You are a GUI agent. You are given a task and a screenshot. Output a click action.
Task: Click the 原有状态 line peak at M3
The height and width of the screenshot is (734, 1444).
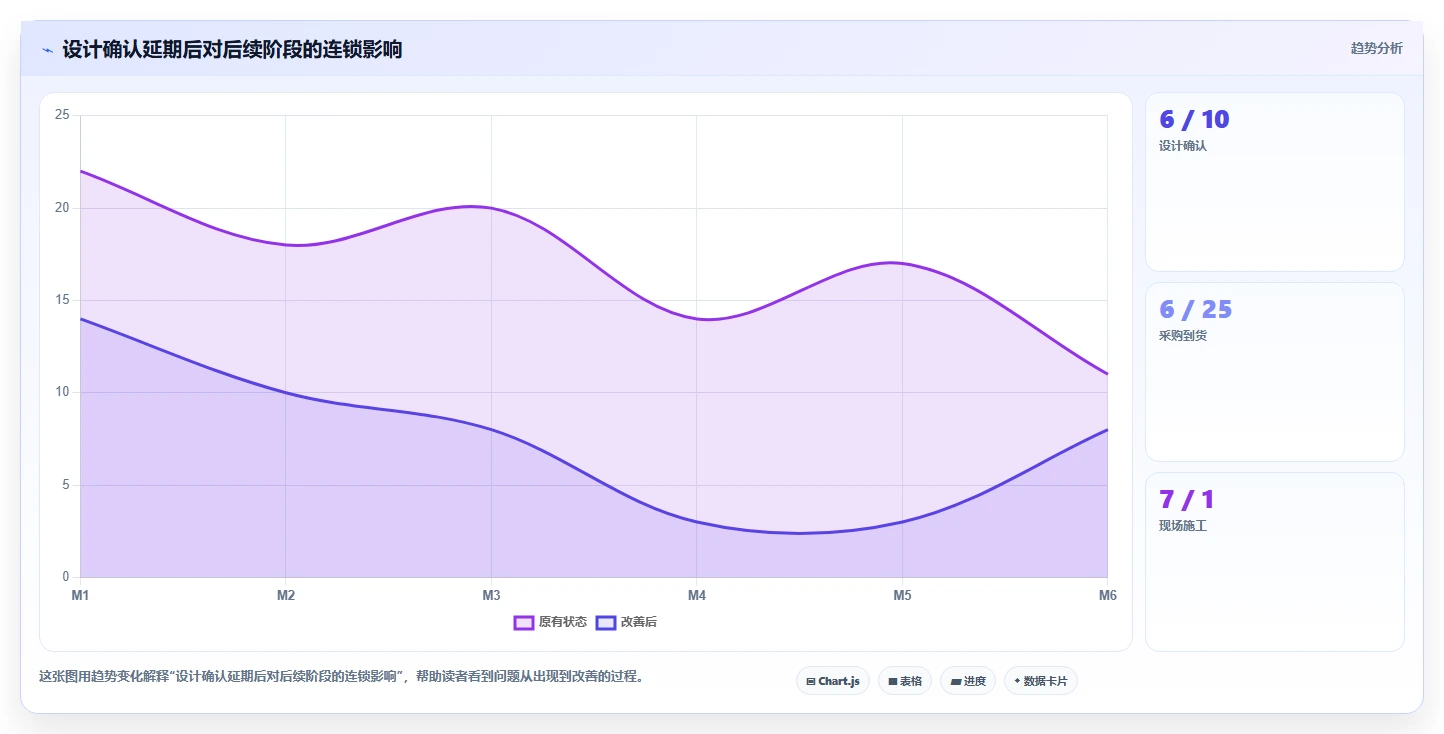tap(491, 207)
